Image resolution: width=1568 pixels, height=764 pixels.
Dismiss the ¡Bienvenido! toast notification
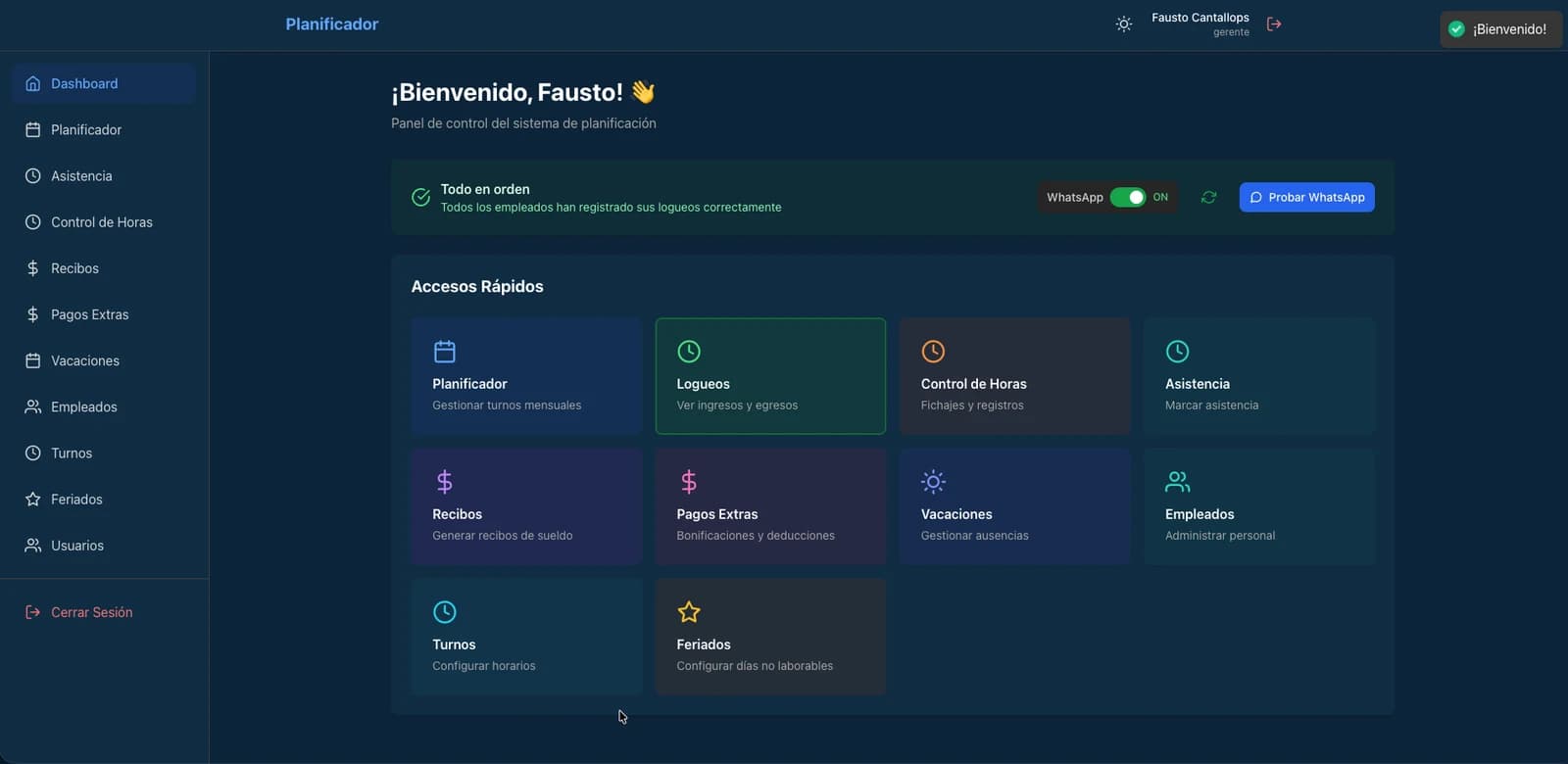click(1500, 29)
